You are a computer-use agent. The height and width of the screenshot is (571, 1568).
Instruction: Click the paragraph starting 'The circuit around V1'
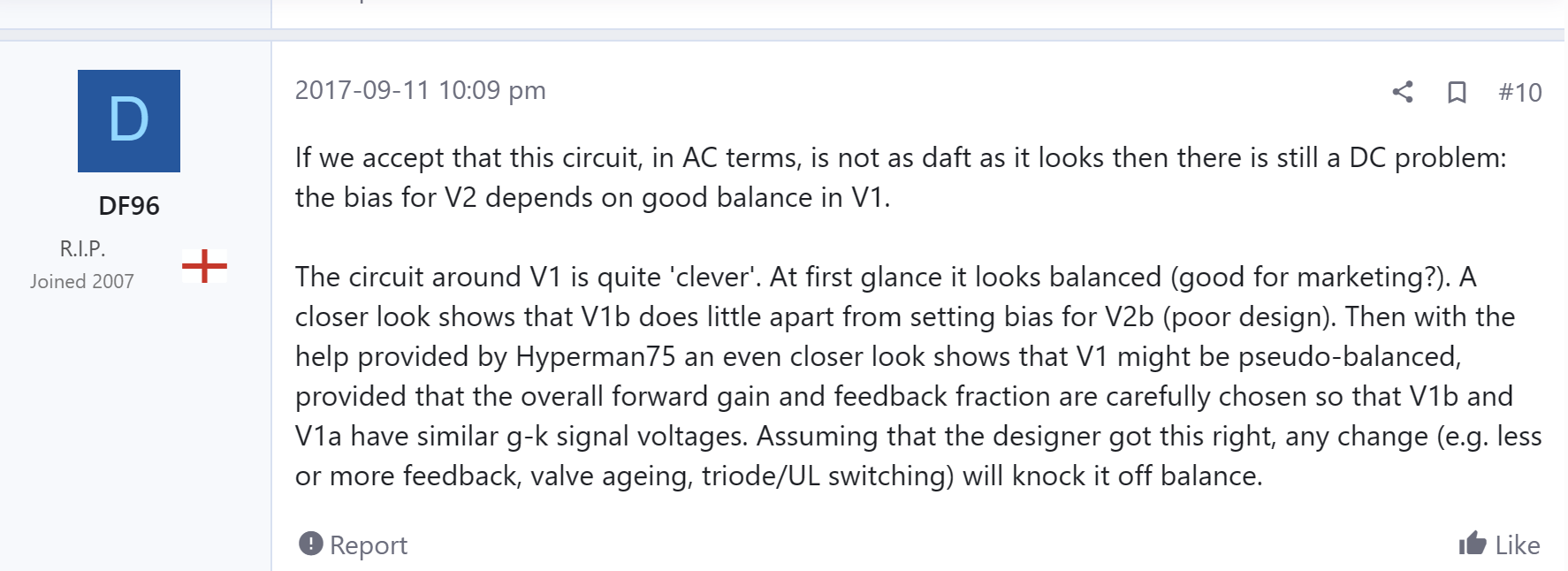click(918, 376)
